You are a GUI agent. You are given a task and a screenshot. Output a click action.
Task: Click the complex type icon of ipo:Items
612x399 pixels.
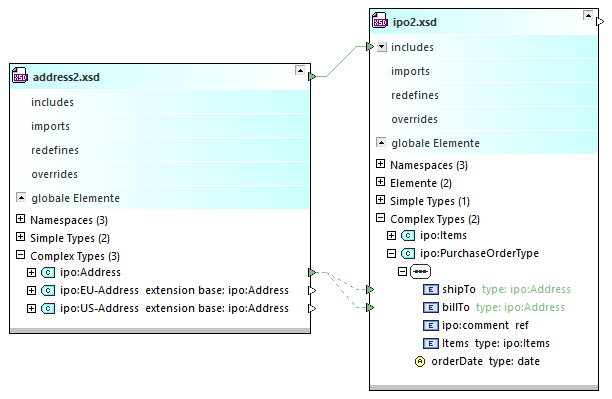click(x=408, y=235)
